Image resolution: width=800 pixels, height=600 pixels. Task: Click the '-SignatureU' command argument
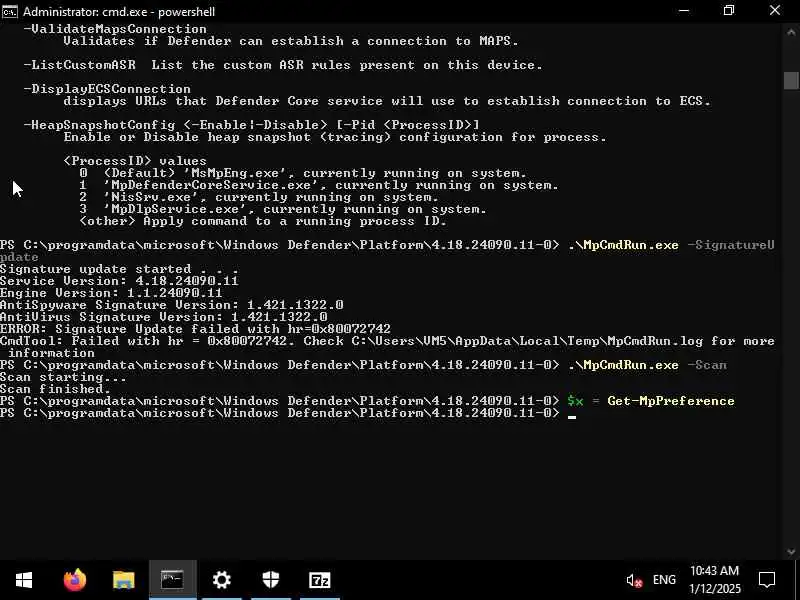click(731, 245)
